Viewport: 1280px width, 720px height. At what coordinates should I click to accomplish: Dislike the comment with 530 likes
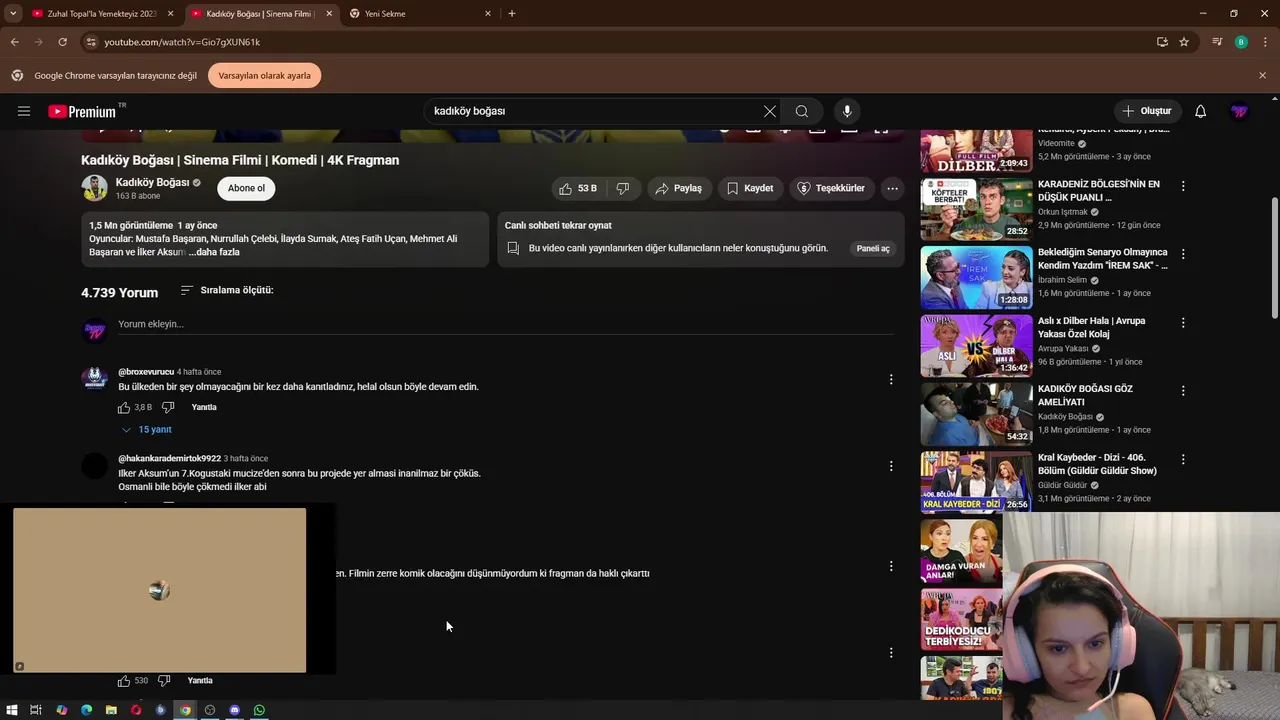pyautogui.click(x=164, y=680)
